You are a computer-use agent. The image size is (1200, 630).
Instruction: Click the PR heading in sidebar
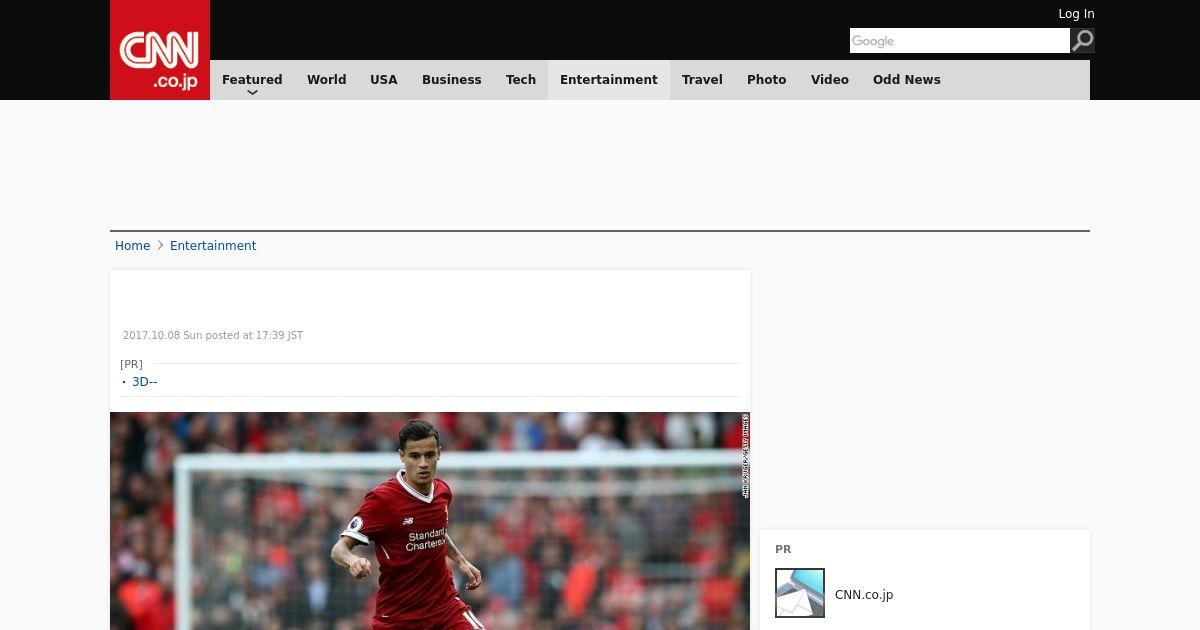pyautogui.click(x=783, y=549)
